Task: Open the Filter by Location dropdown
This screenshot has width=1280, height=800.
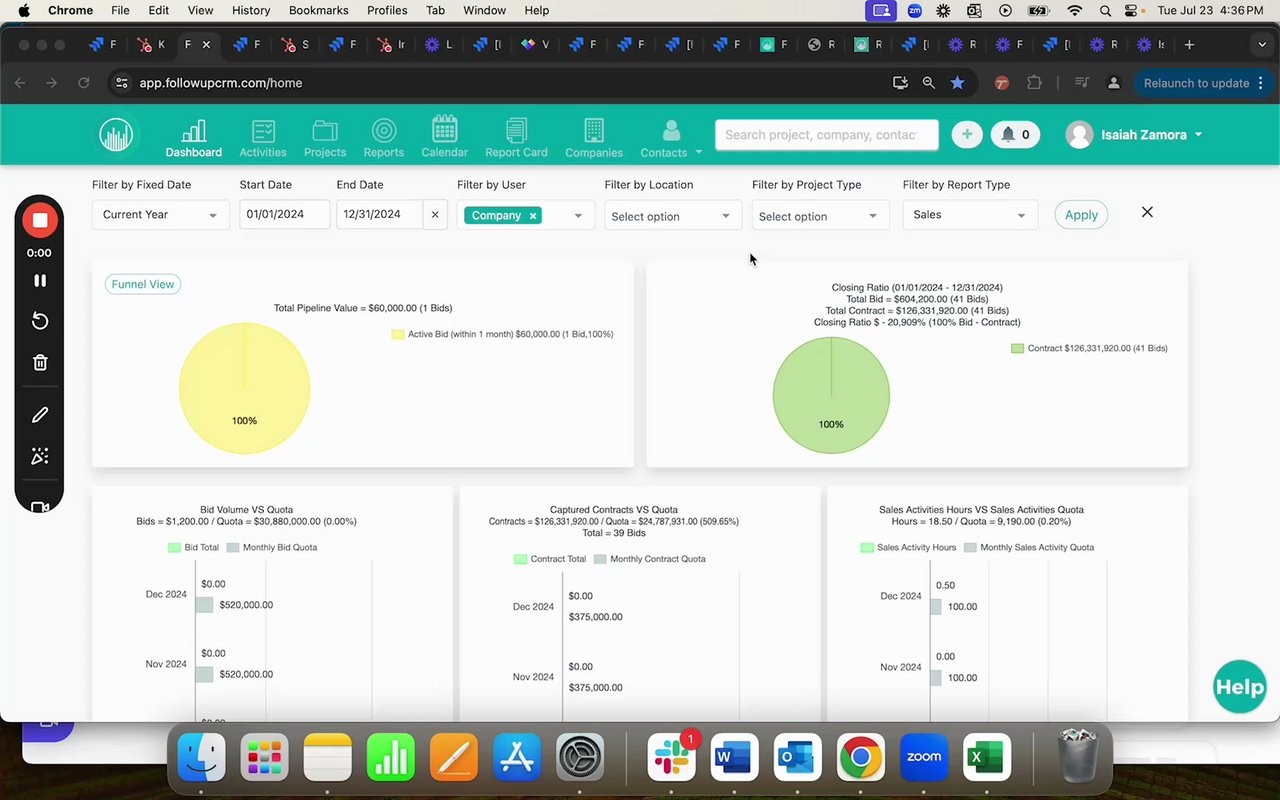Action: [671, 216]
